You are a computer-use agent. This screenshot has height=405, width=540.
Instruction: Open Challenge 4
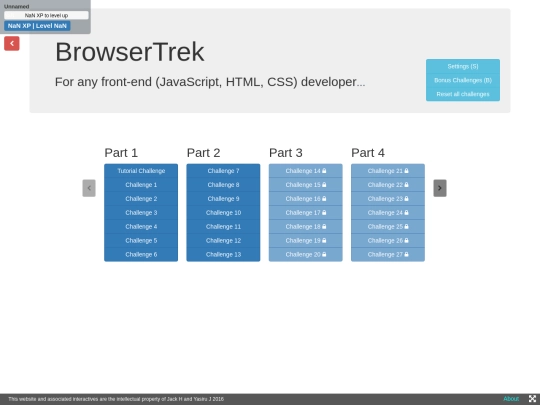141,227
